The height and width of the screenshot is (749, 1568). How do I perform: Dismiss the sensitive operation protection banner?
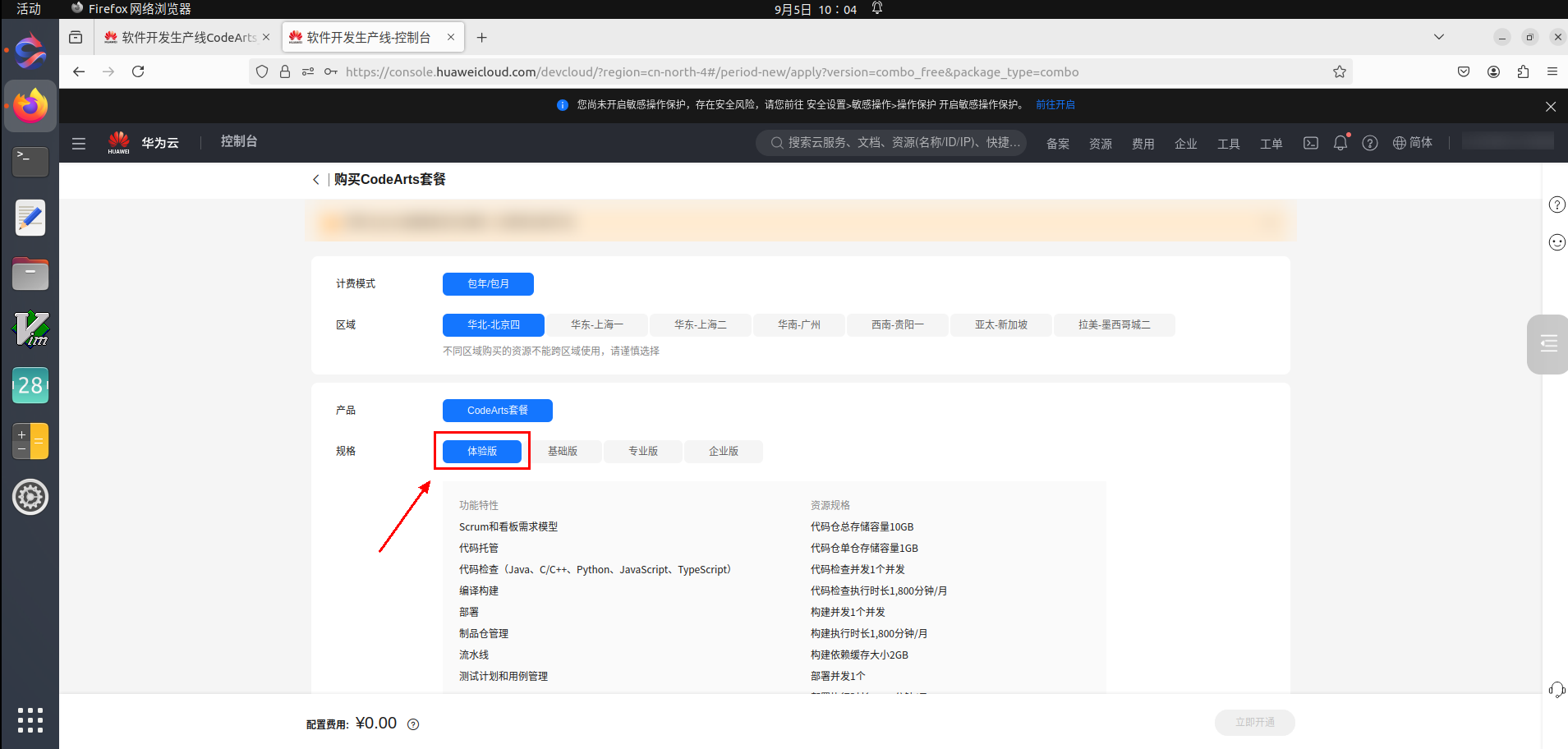click(x=1551, y=106)
